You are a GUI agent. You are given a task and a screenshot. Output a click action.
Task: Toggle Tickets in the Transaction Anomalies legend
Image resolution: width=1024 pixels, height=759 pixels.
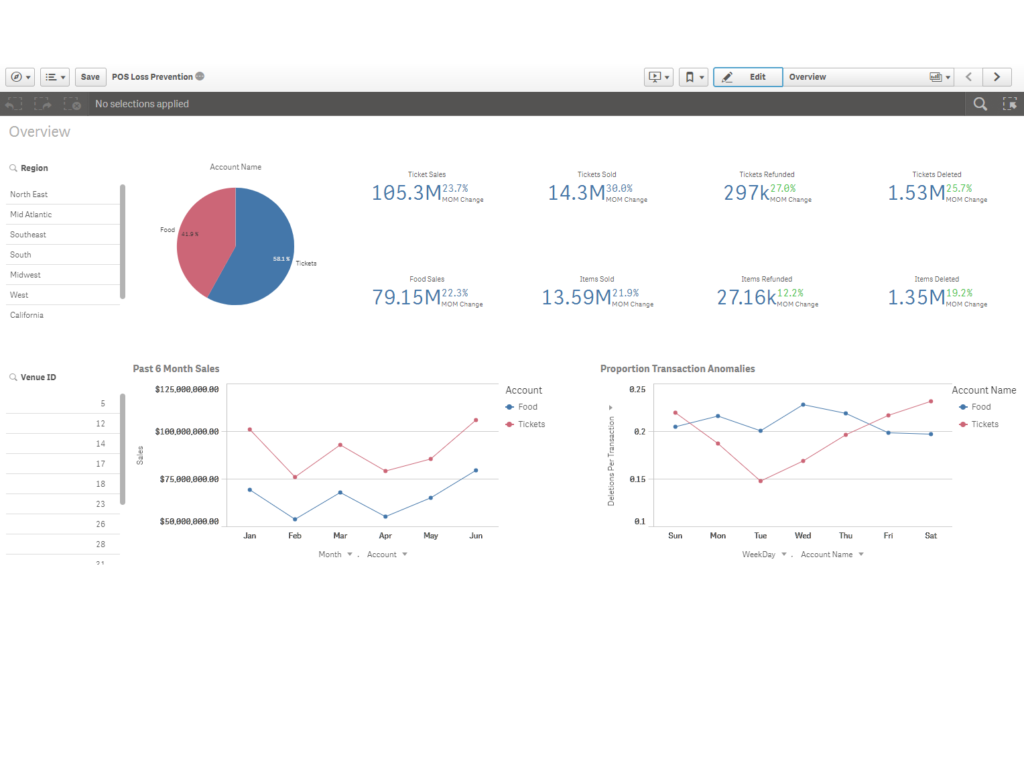(983, 424)
